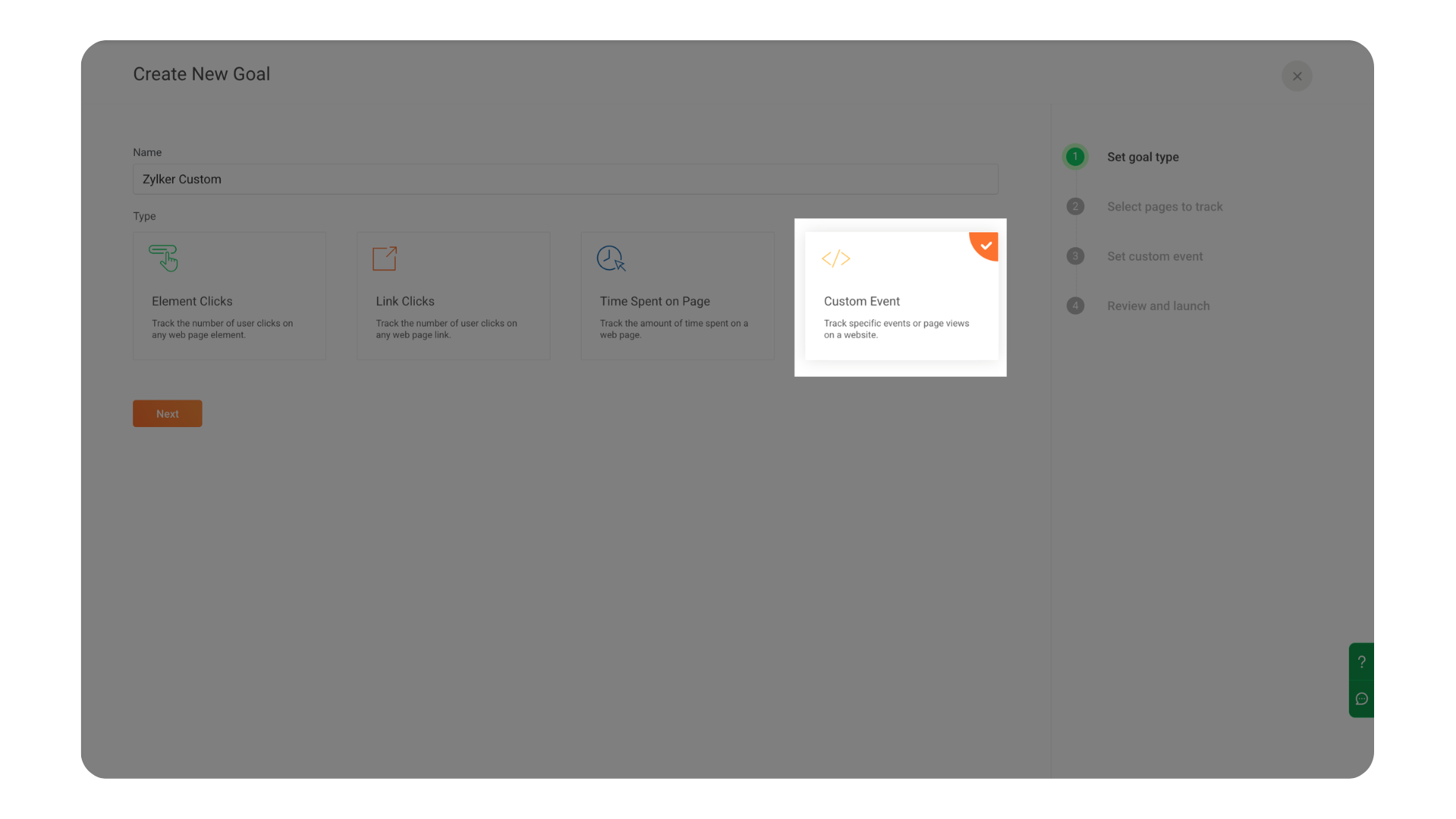Close the Create New Goal dialog
This screenshot has width=1456, height=819.
tap(1297, 76)
